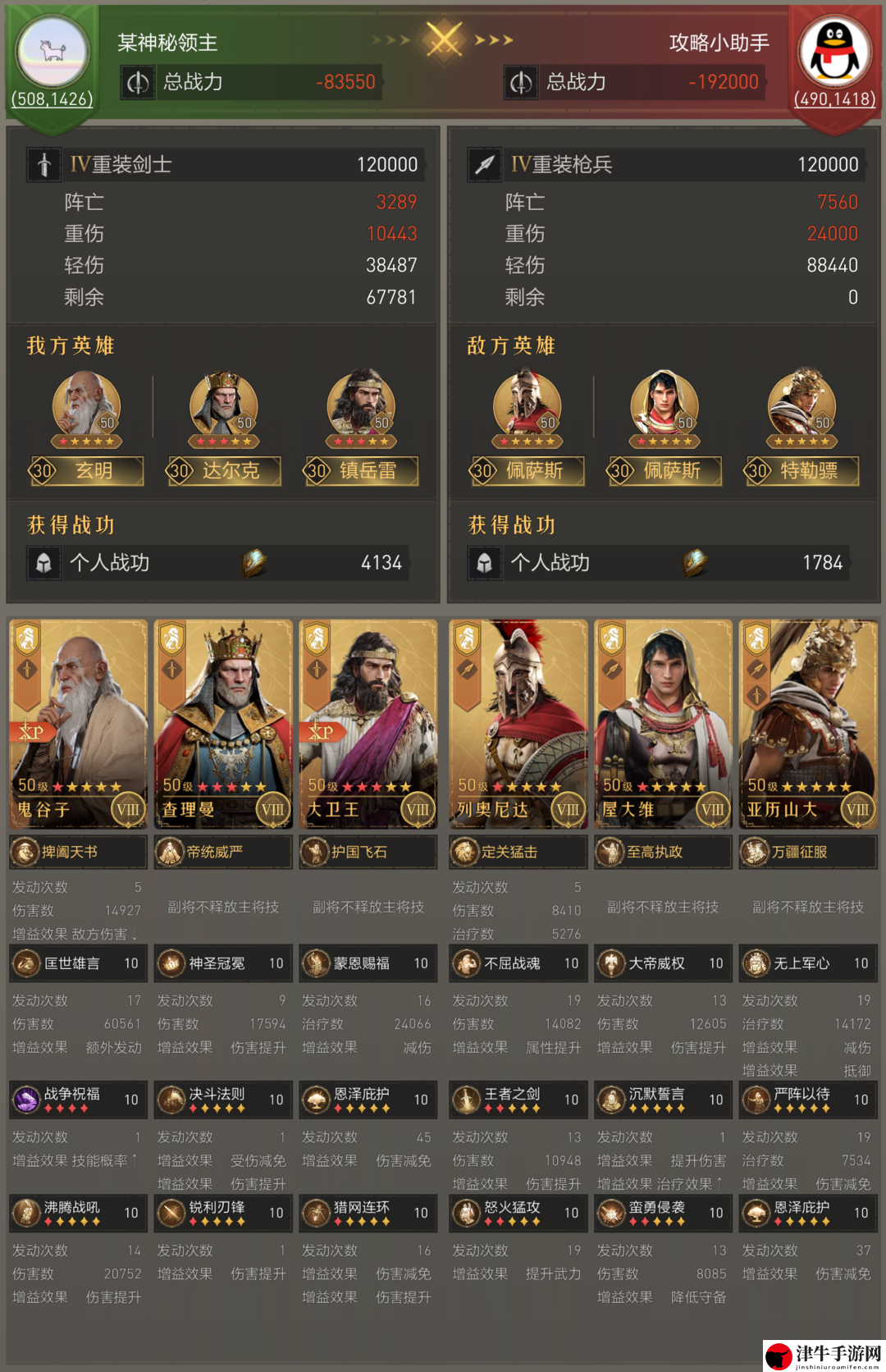Tap the 大帝威权 skill icon
The width and height of the screenshot is (886, 1372).
(611, 963)
